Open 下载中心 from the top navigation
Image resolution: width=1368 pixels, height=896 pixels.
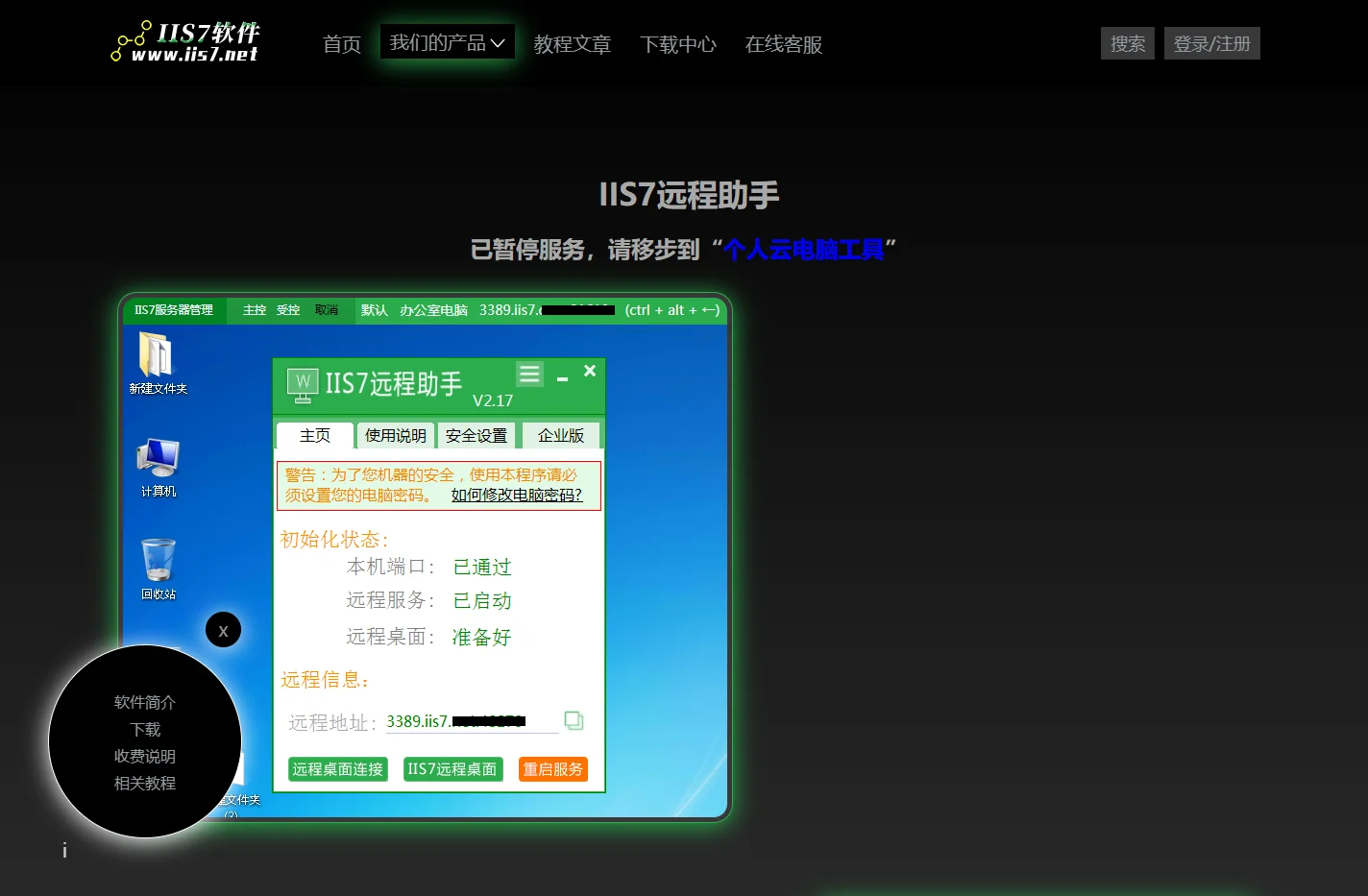click(x=678, y=44)
